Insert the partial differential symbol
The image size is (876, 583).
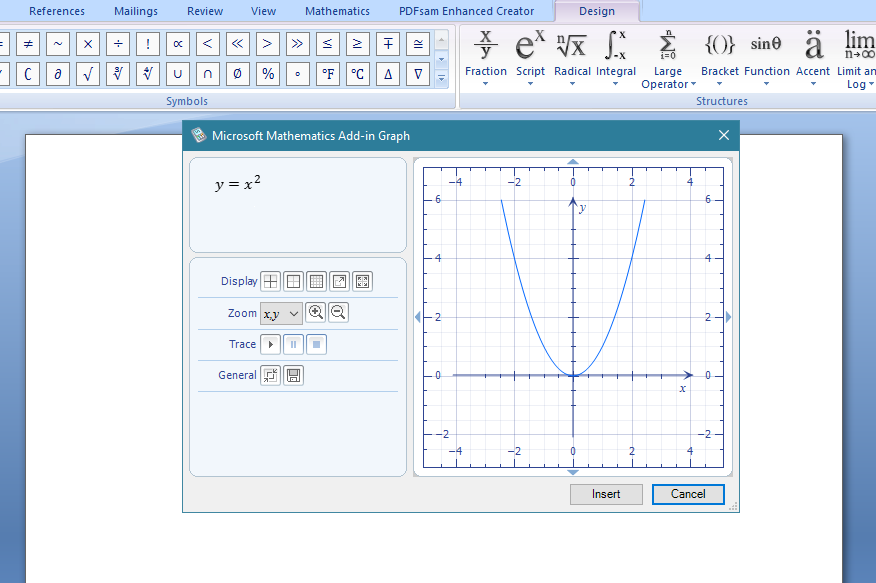tap(58, 74)
